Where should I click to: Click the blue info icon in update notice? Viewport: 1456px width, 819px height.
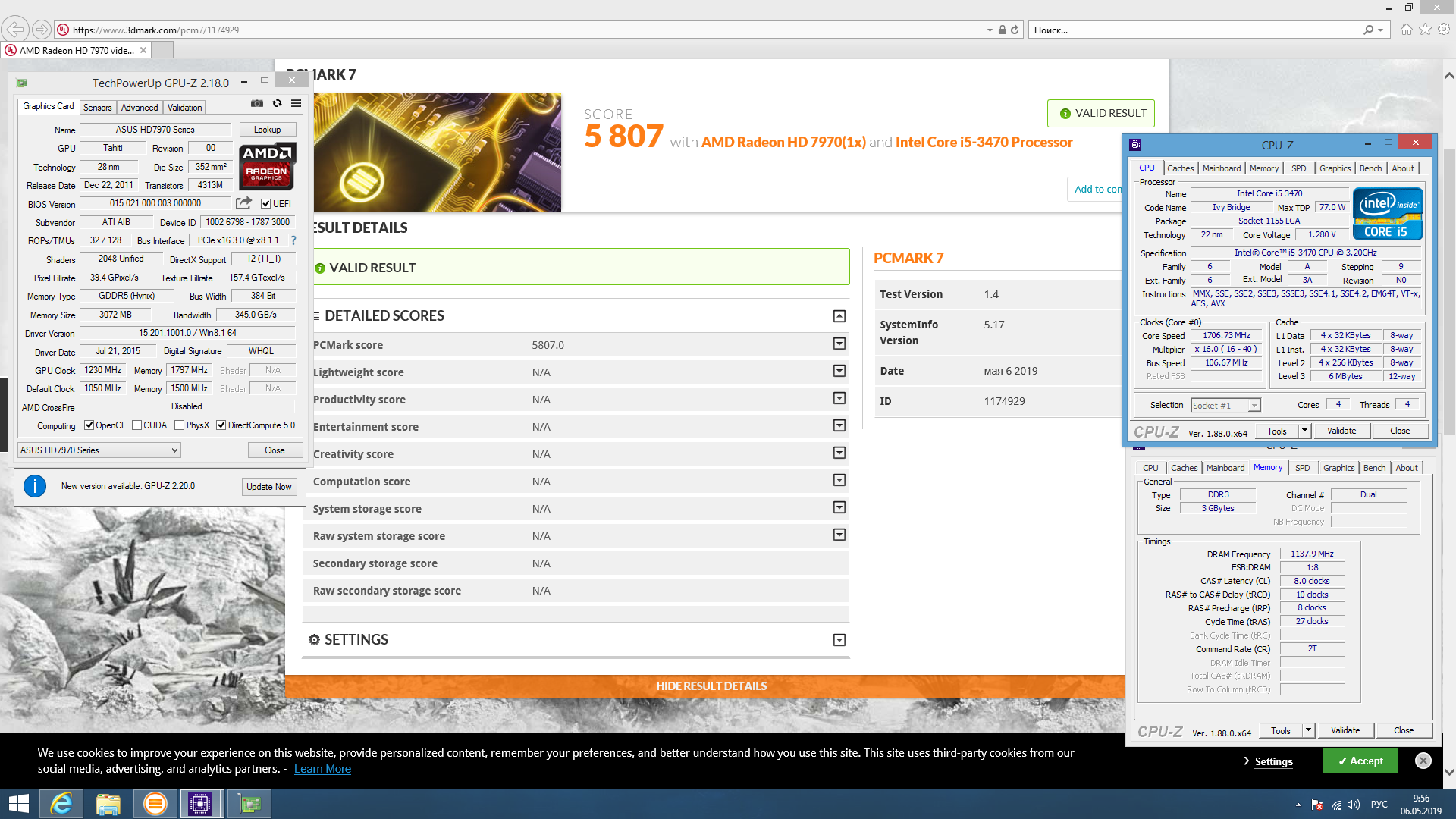coord(35,486)
